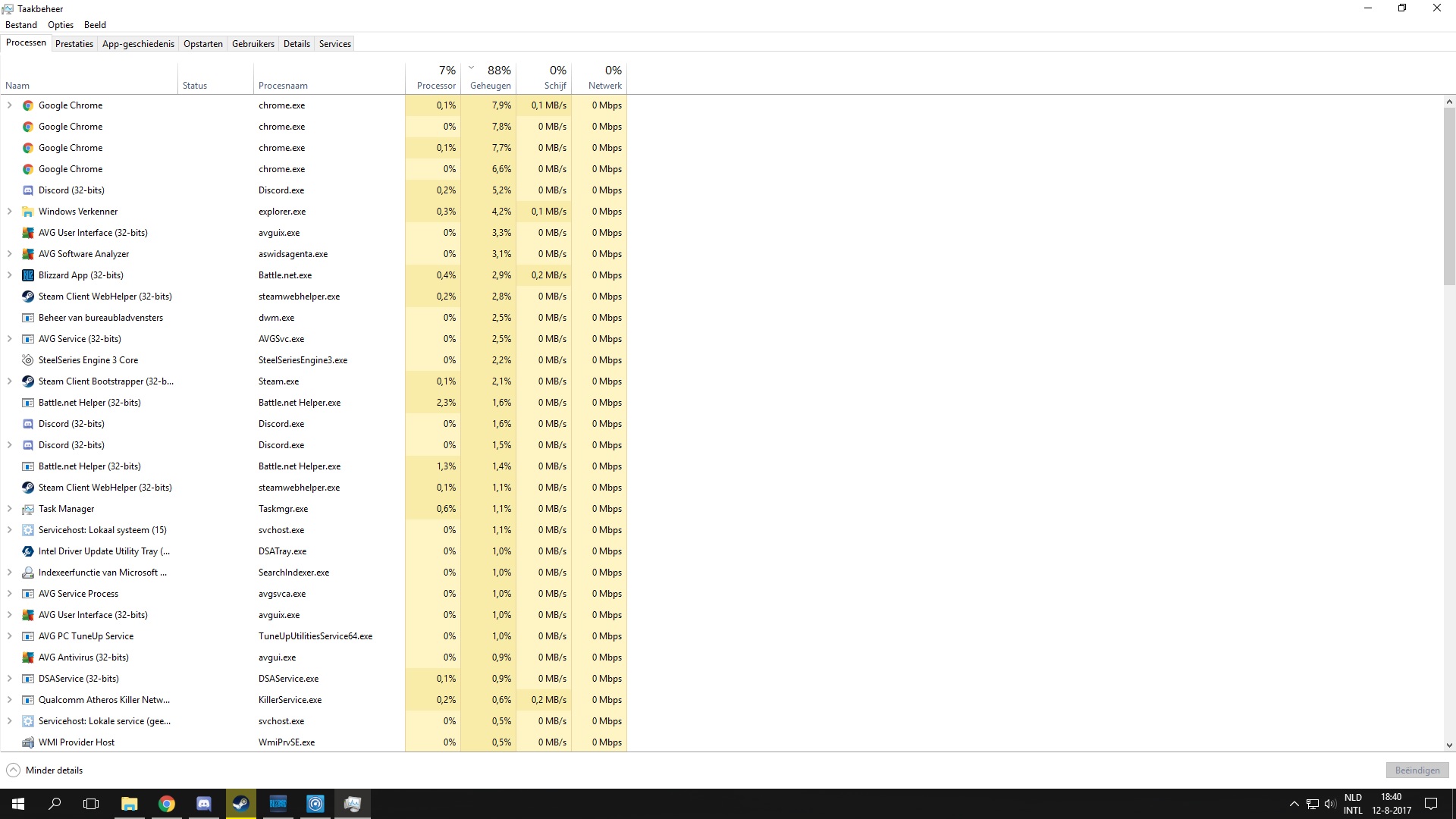The image size is (1456, 819).
Task: Open taskbar search magnifier
Action: click(55, 804)
